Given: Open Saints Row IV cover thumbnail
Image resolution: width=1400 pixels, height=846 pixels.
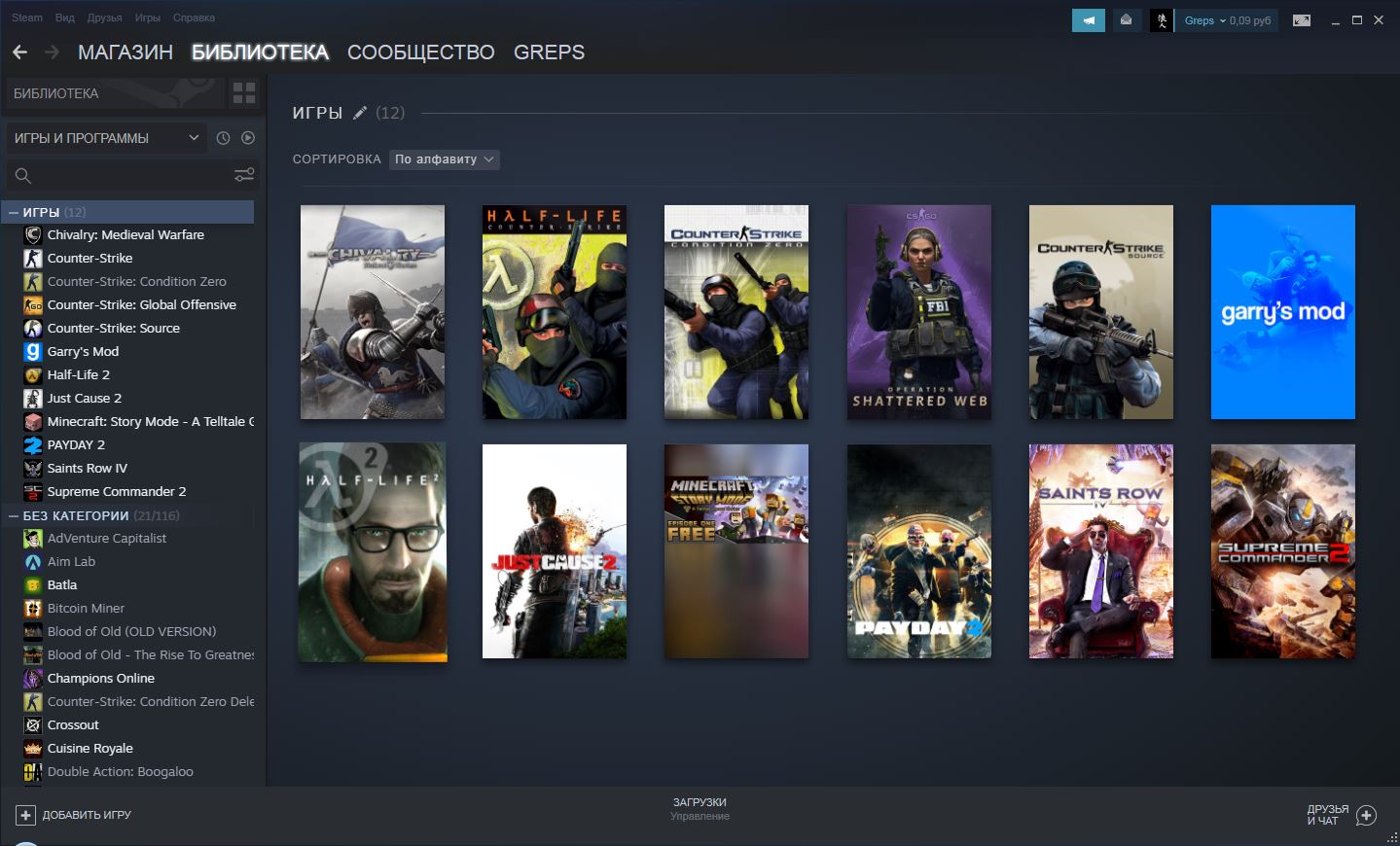Looking at the screenshot, I should click(1101, 551).
